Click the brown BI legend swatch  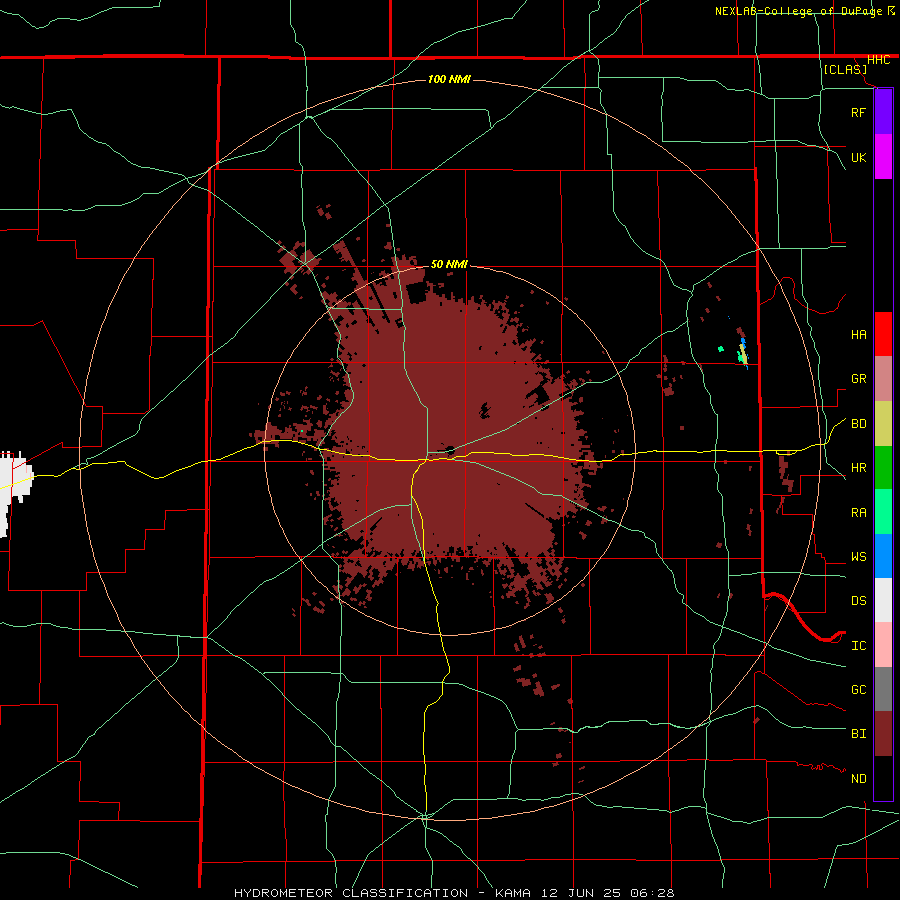point(883,734)
